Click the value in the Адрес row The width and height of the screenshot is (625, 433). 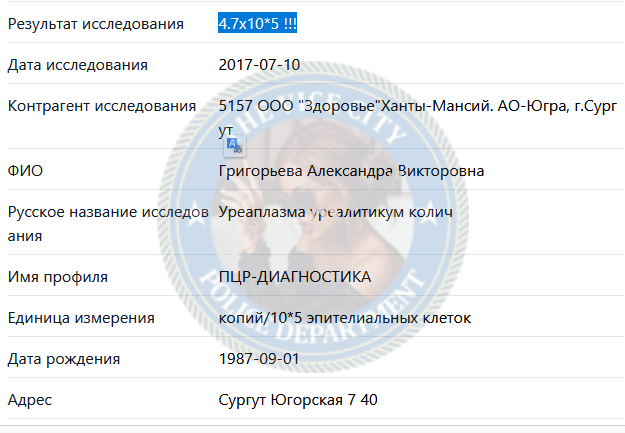[298, 400]
